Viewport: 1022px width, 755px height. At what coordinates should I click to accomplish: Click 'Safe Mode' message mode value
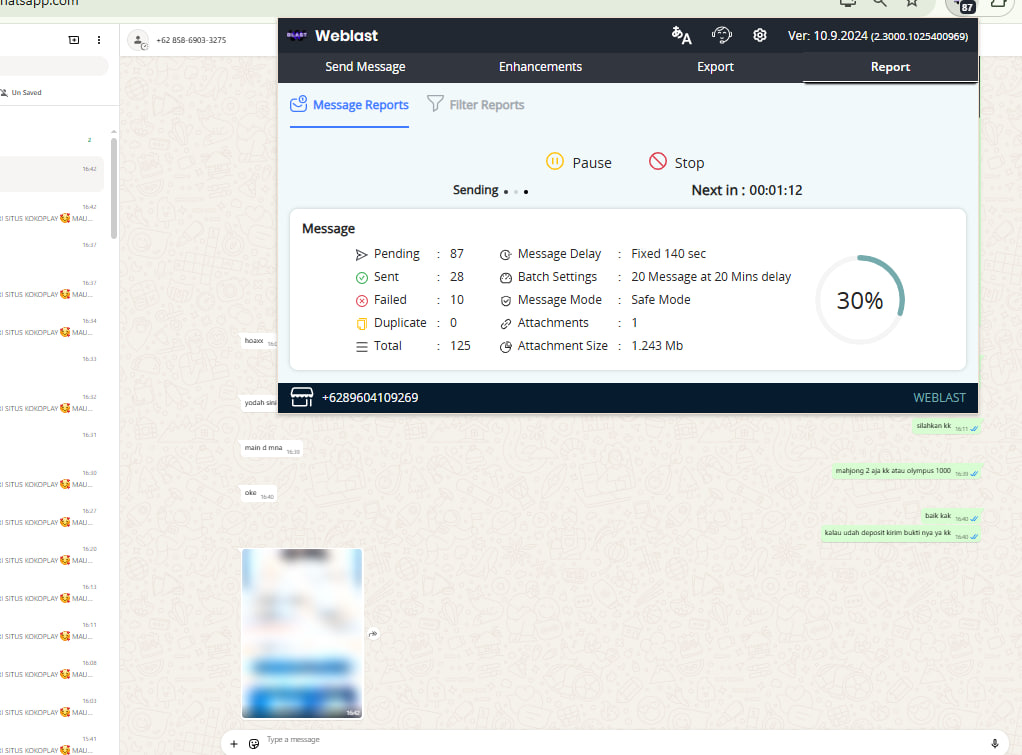point(660,300)
